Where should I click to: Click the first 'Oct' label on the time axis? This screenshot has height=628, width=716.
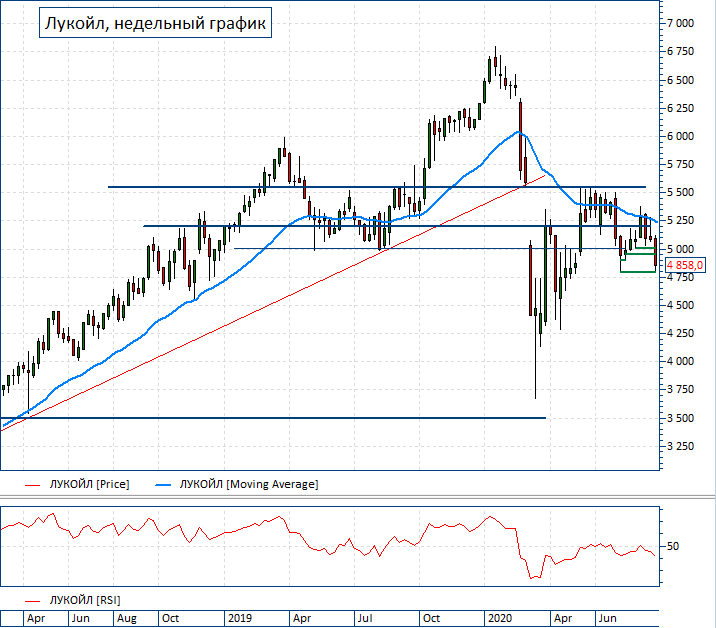(170, 618)
